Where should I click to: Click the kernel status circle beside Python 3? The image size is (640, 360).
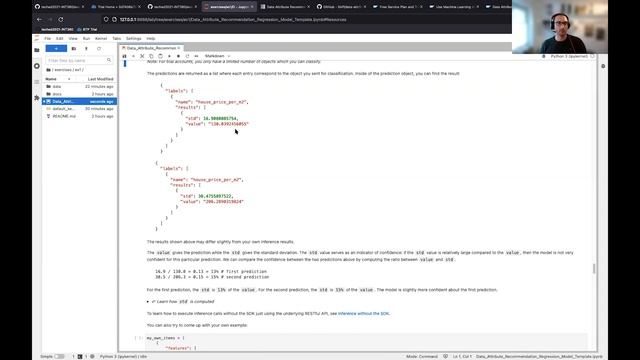(x=592, y=56)
